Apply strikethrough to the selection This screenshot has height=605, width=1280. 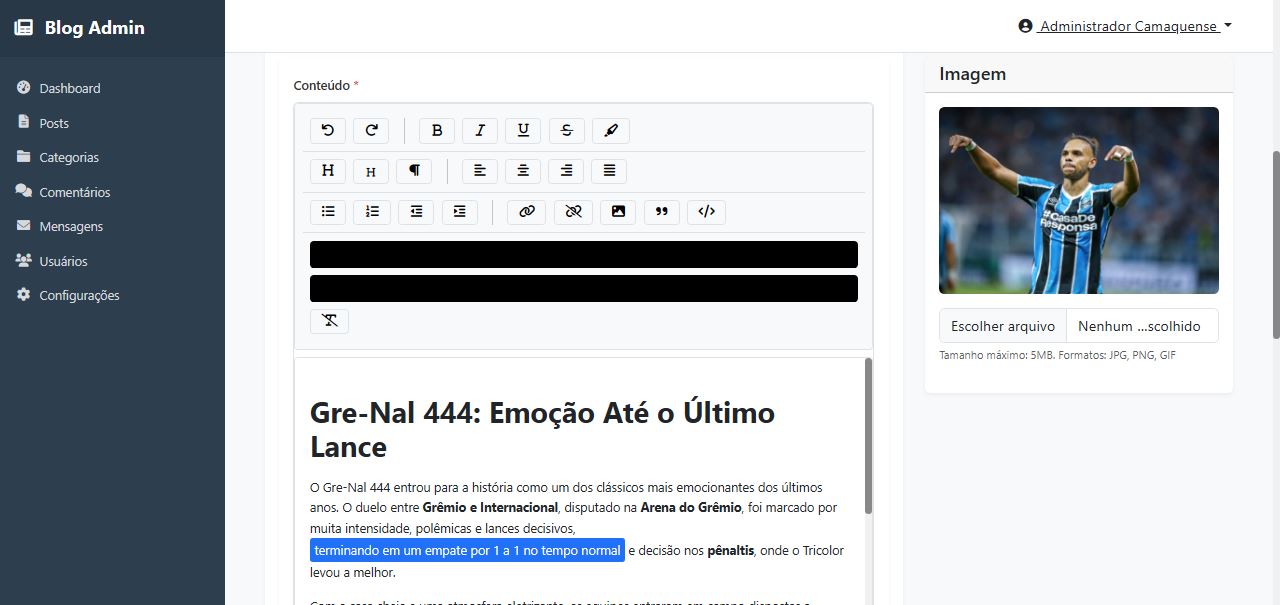coord(567,130)
